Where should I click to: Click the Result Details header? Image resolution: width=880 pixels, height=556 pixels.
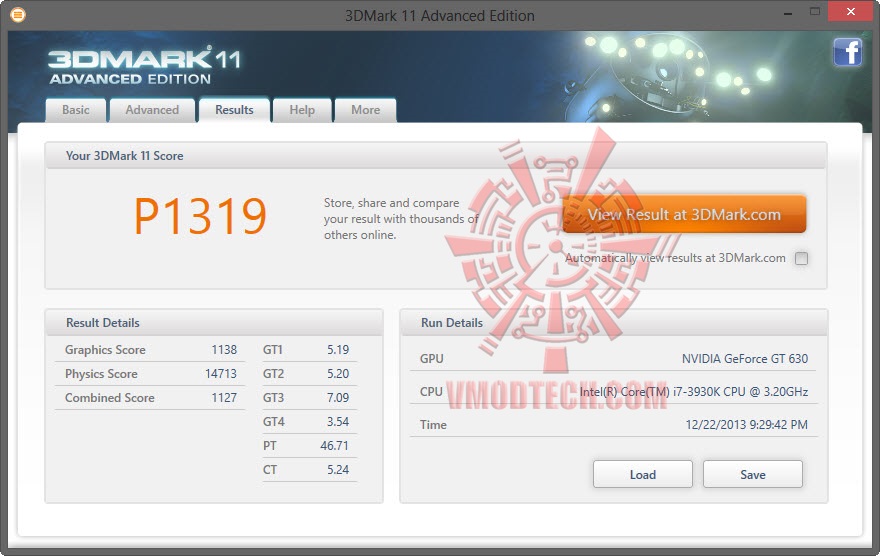point(103,323)
